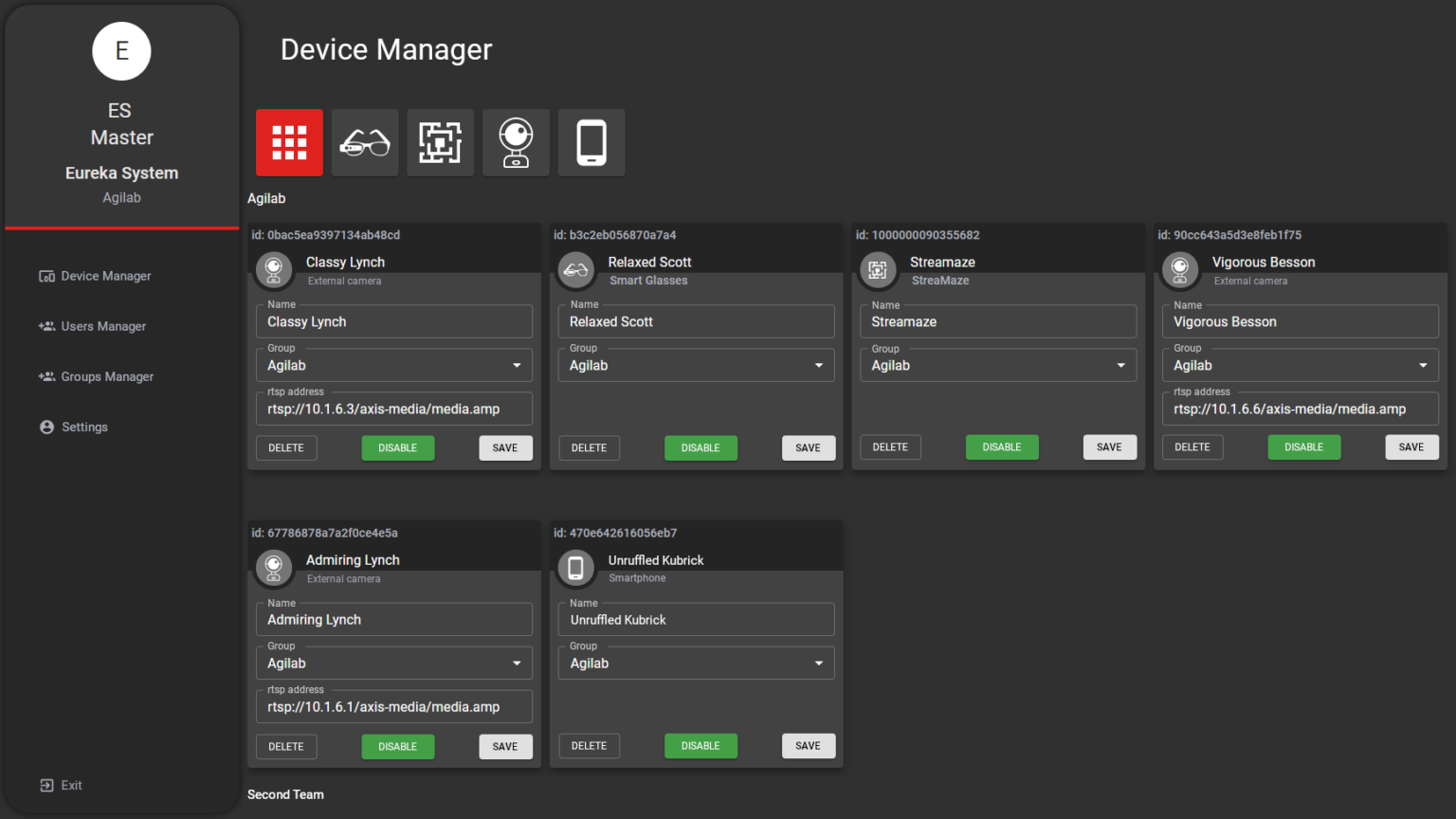Click the Settings account icon in sidebar

click(x=46, y=427)
